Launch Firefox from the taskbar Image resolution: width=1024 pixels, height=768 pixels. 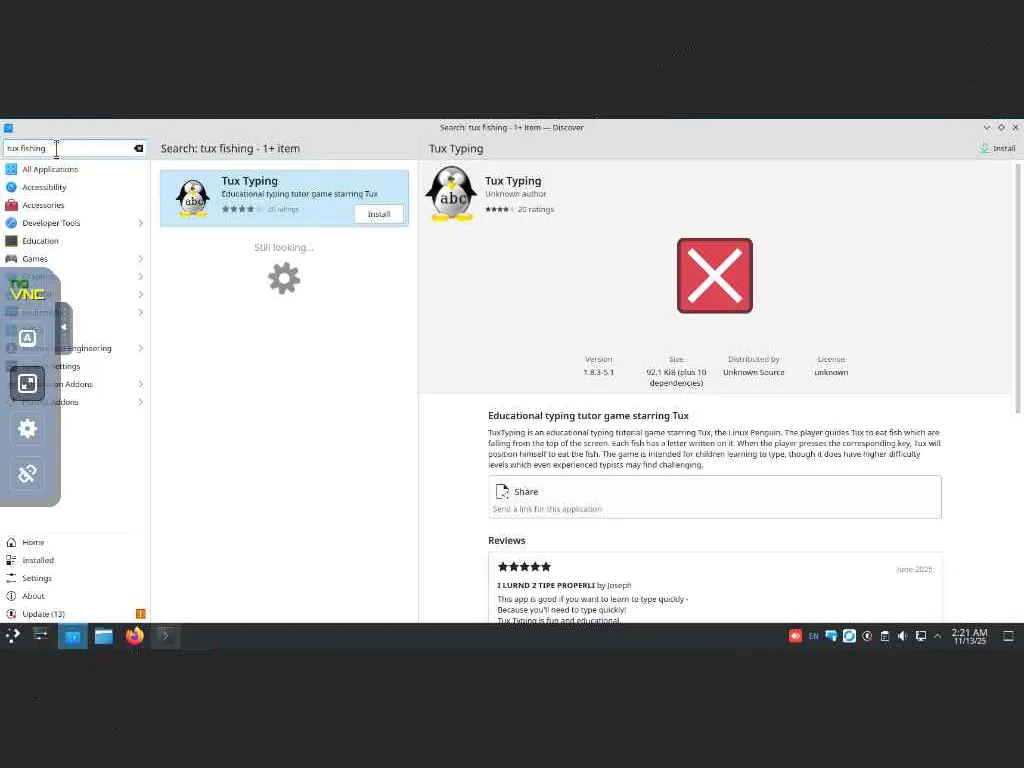tap(135, 636)
